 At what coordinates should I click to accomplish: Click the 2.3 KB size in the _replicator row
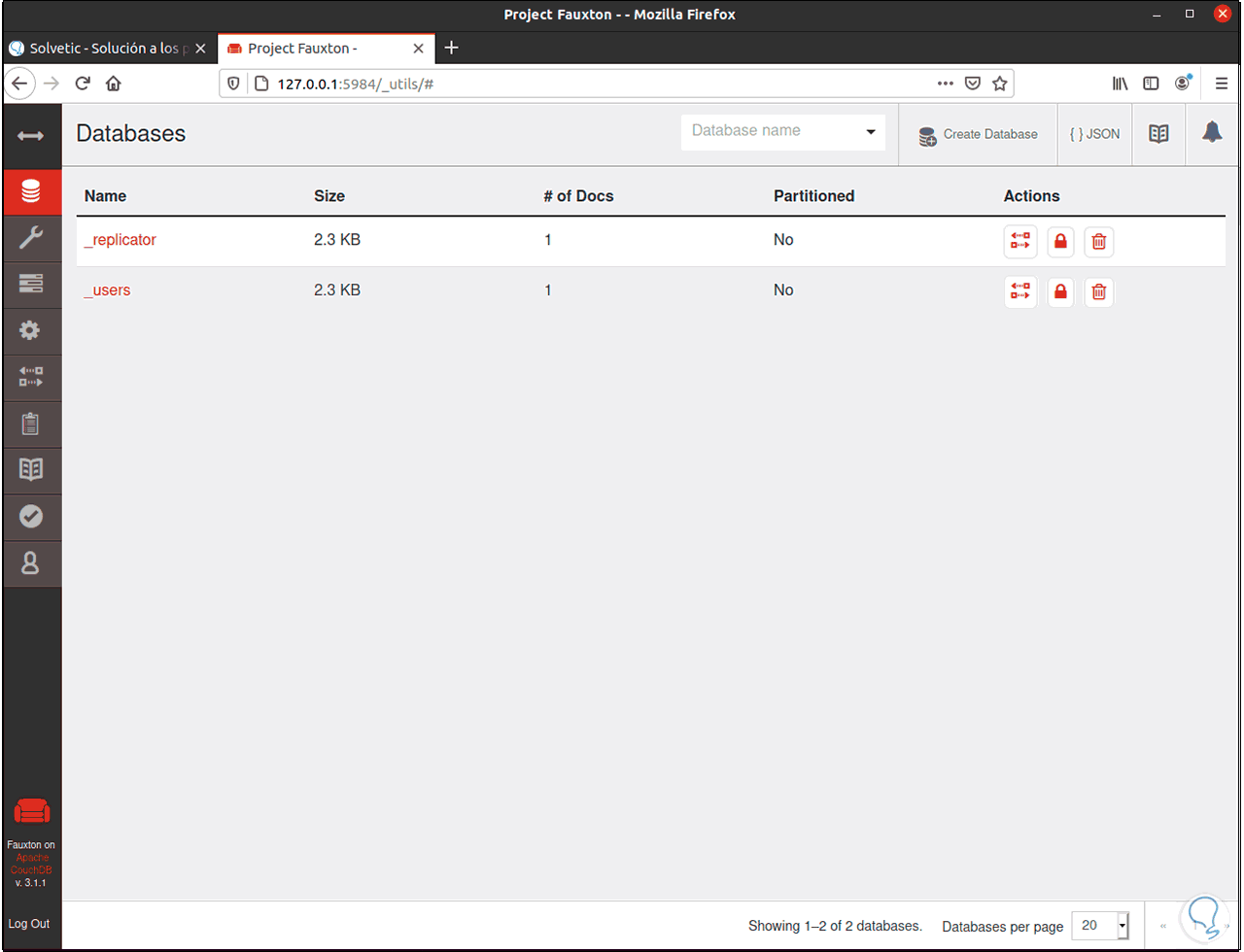click(337, 240)
